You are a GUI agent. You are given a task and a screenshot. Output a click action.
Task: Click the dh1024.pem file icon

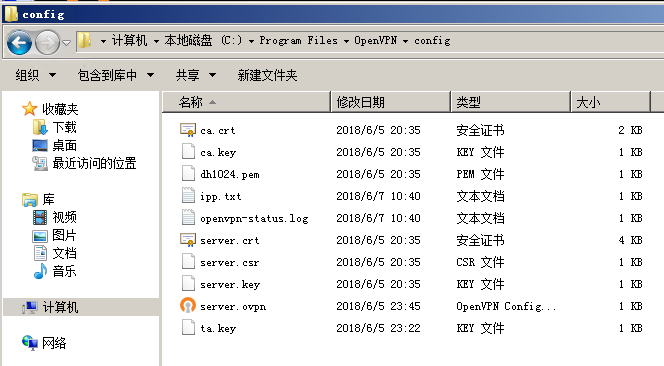coord(188,174)
